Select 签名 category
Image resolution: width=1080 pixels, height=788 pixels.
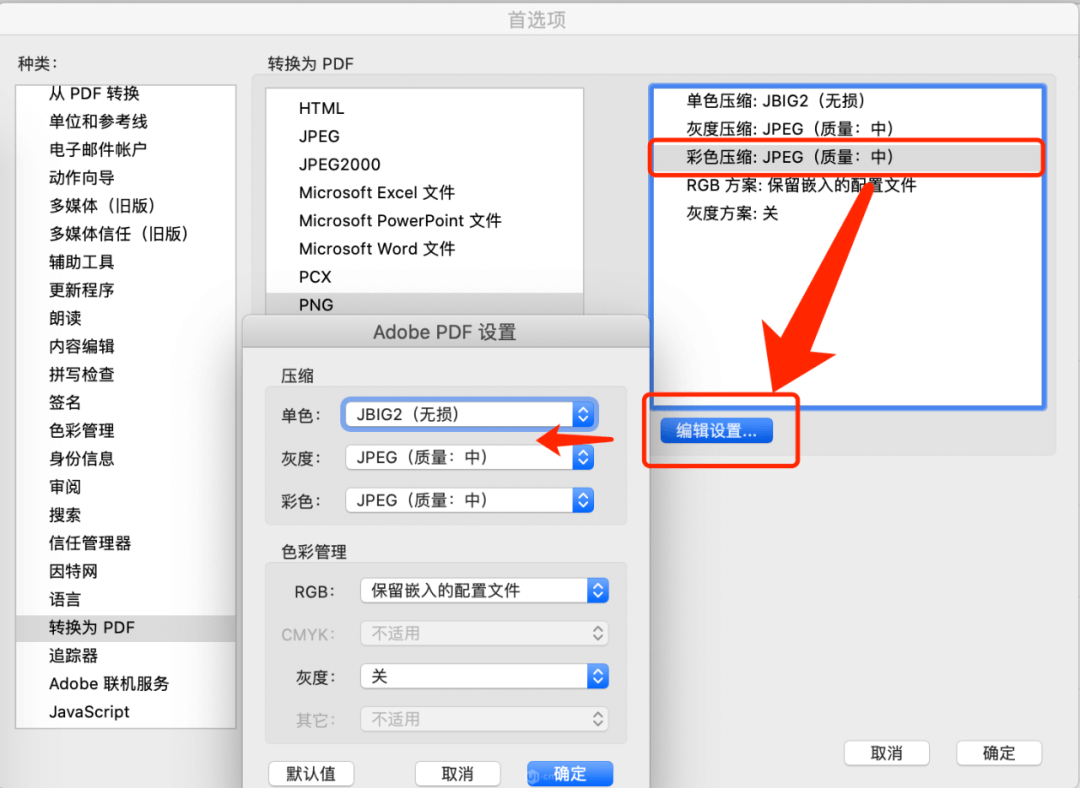pos(126,402)
